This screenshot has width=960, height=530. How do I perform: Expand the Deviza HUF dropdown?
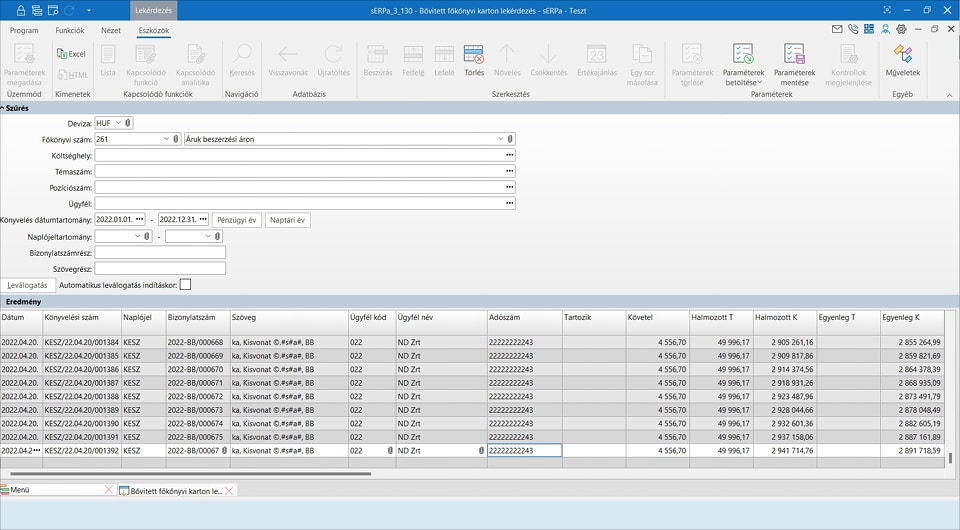pyautogui.click(x=118, y=123)
